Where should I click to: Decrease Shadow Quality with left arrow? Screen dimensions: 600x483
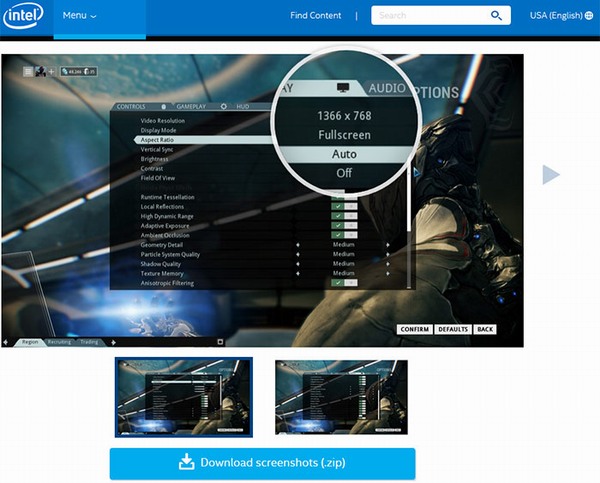coord(298,264)
